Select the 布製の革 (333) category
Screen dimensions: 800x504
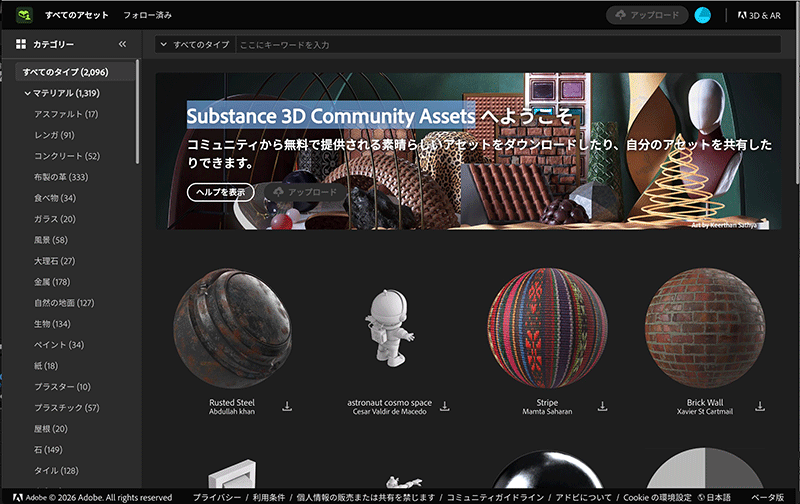coord(61,177)
